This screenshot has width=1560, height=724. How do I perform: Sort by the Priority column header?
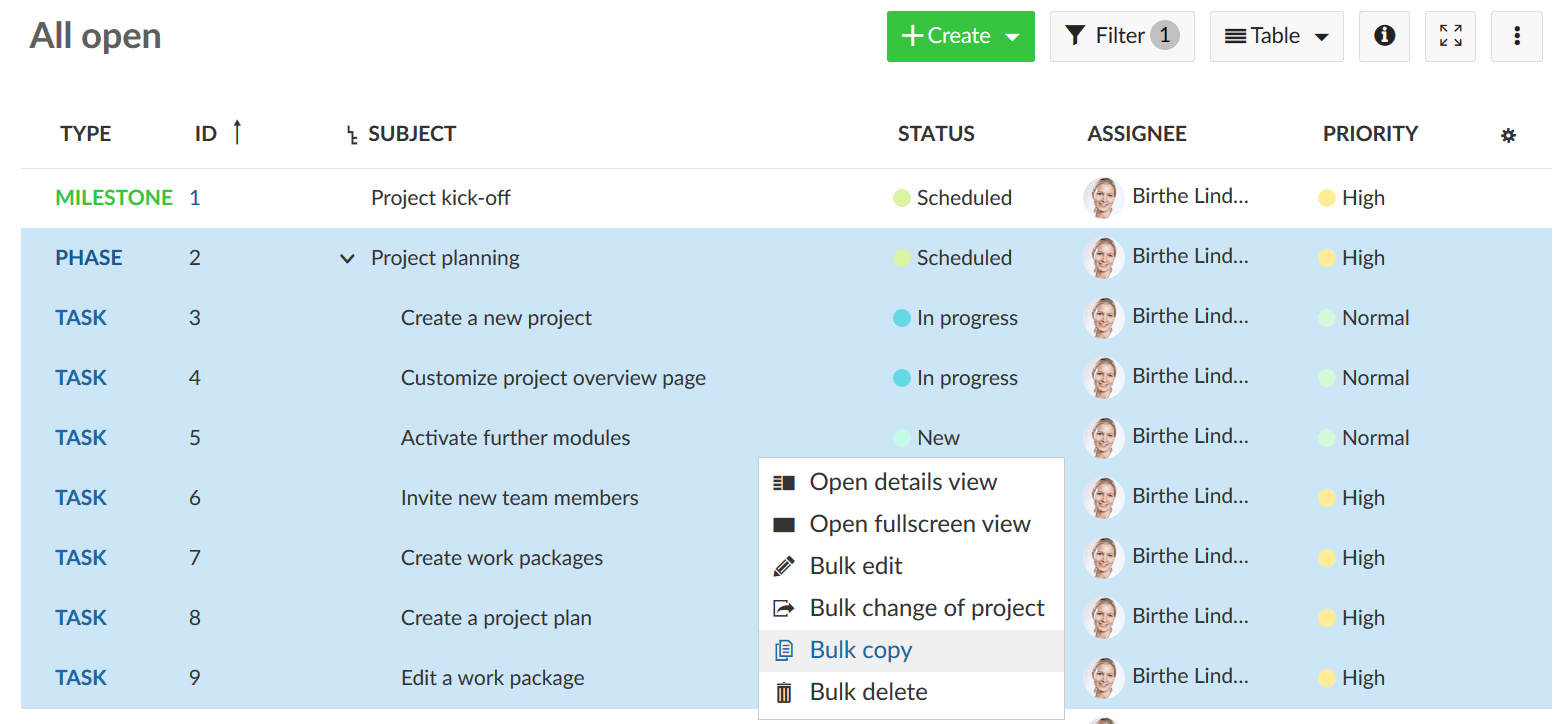[1370, 134]
